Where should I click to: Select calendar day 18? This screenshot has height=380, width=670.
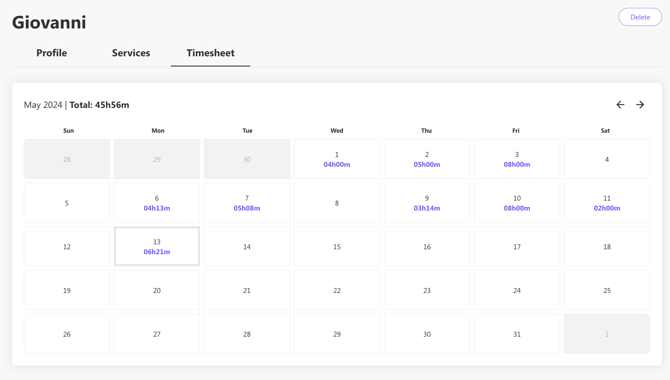607,246
